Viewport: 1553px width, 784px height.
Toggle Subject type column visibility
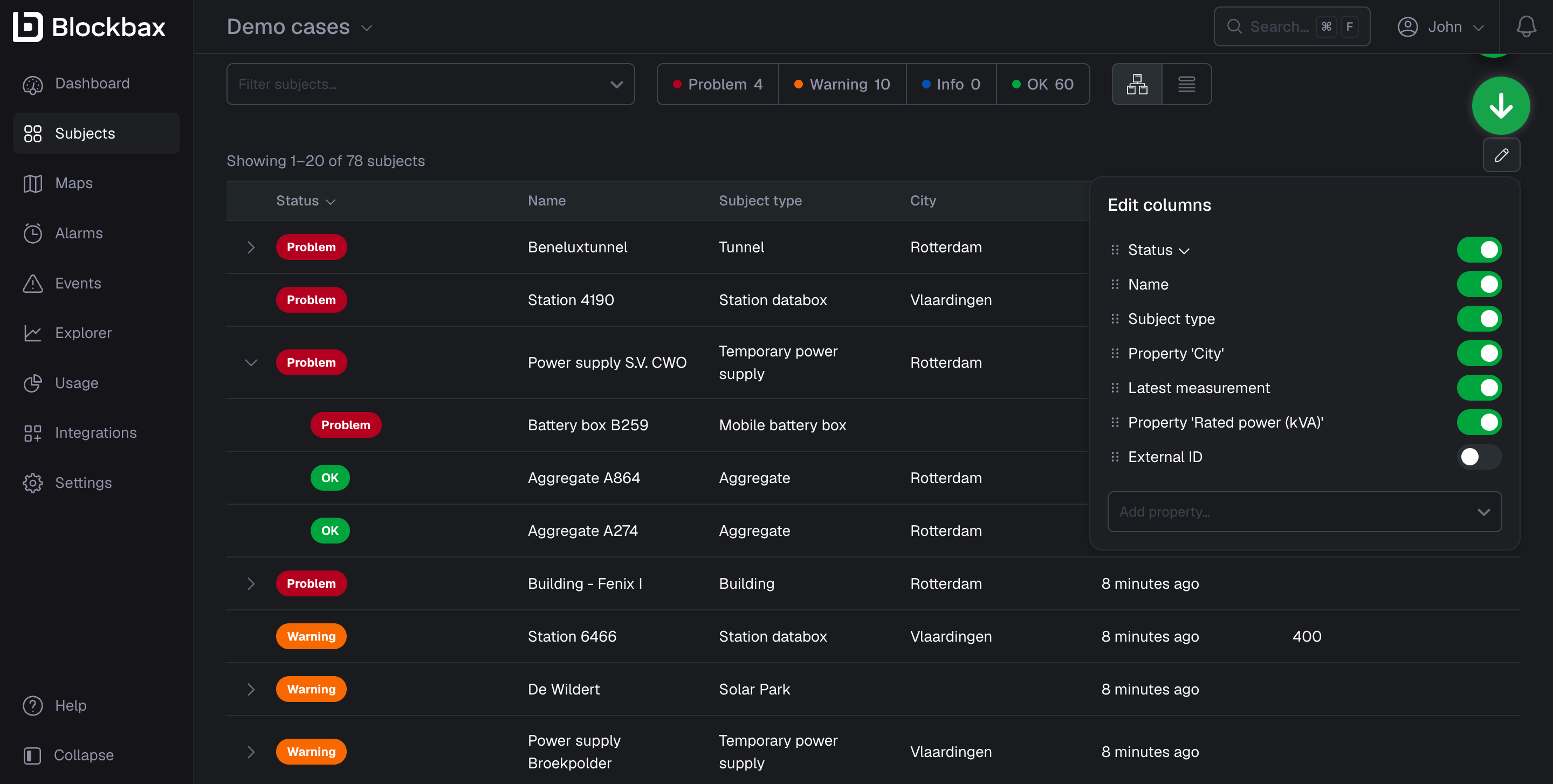(x=1479, y=319)
